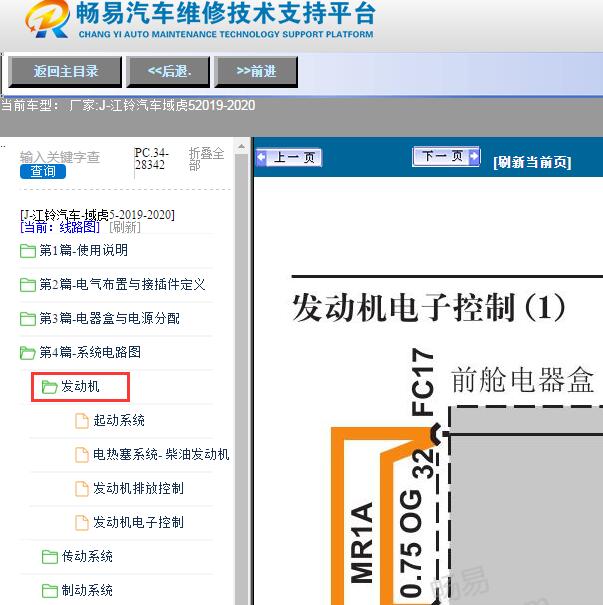This screenshot has width=603, height=605.
Task: Click the 前舱电器盒 label
Action: click(x=522, y=380)
